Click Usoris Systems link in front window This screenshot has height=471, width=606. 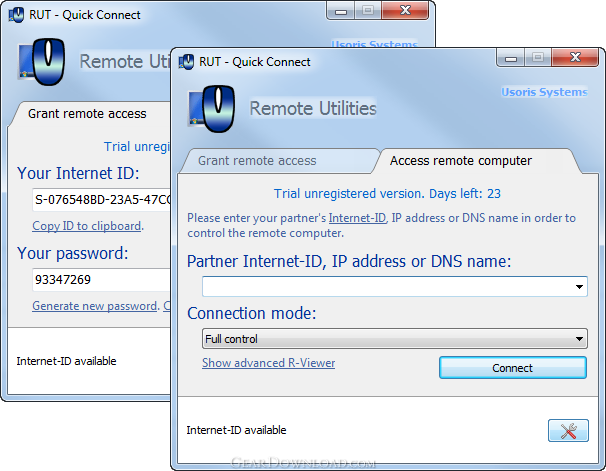click(544, 92)
